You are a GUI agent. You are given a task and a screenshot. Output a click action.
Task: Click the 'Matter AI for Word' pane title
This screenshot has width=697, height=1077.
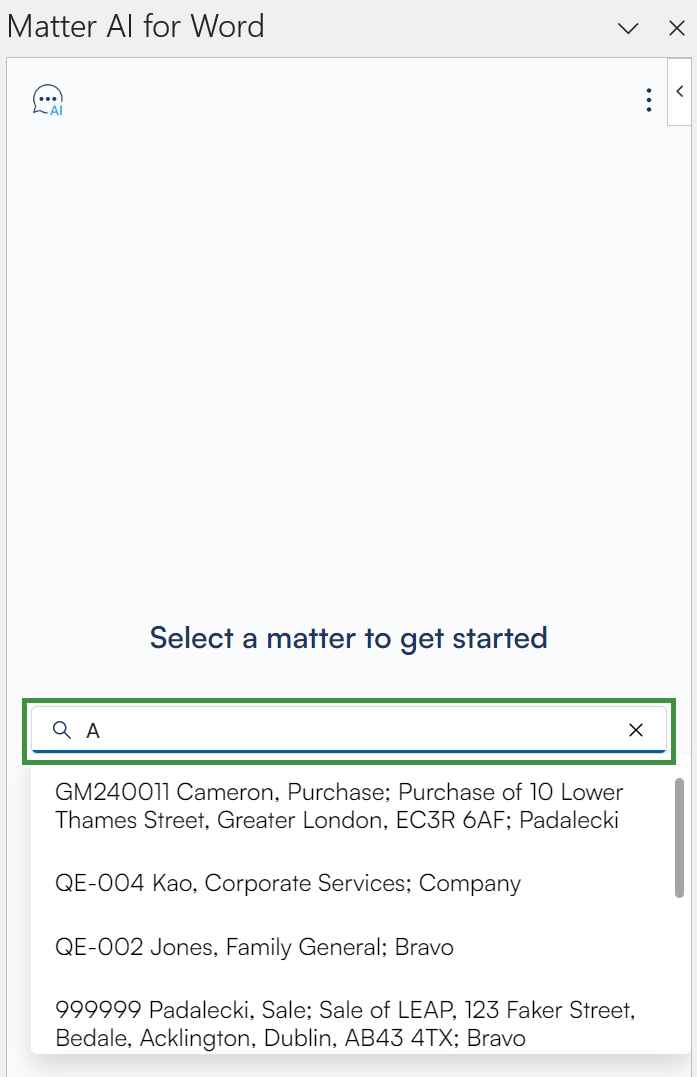[136, 26]
